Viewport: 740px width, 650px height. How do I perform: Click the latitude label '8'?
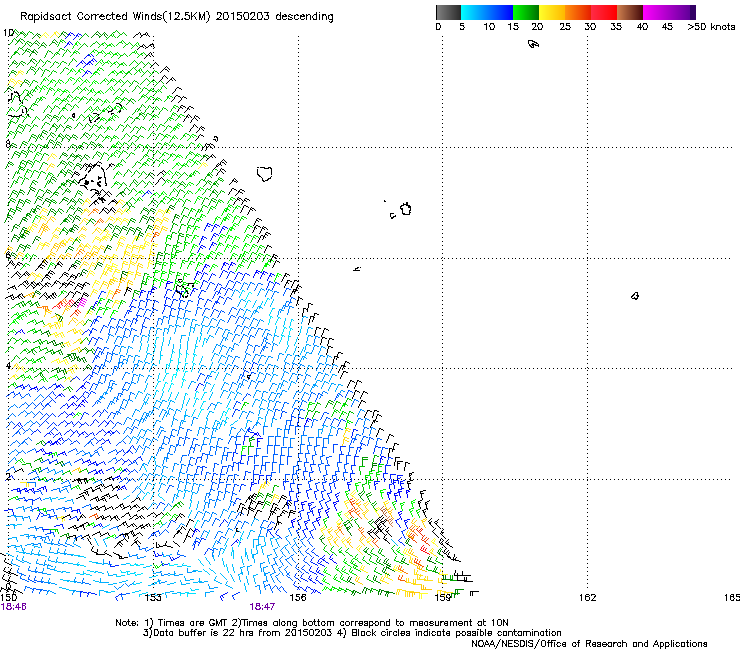(x=8, y=144)
